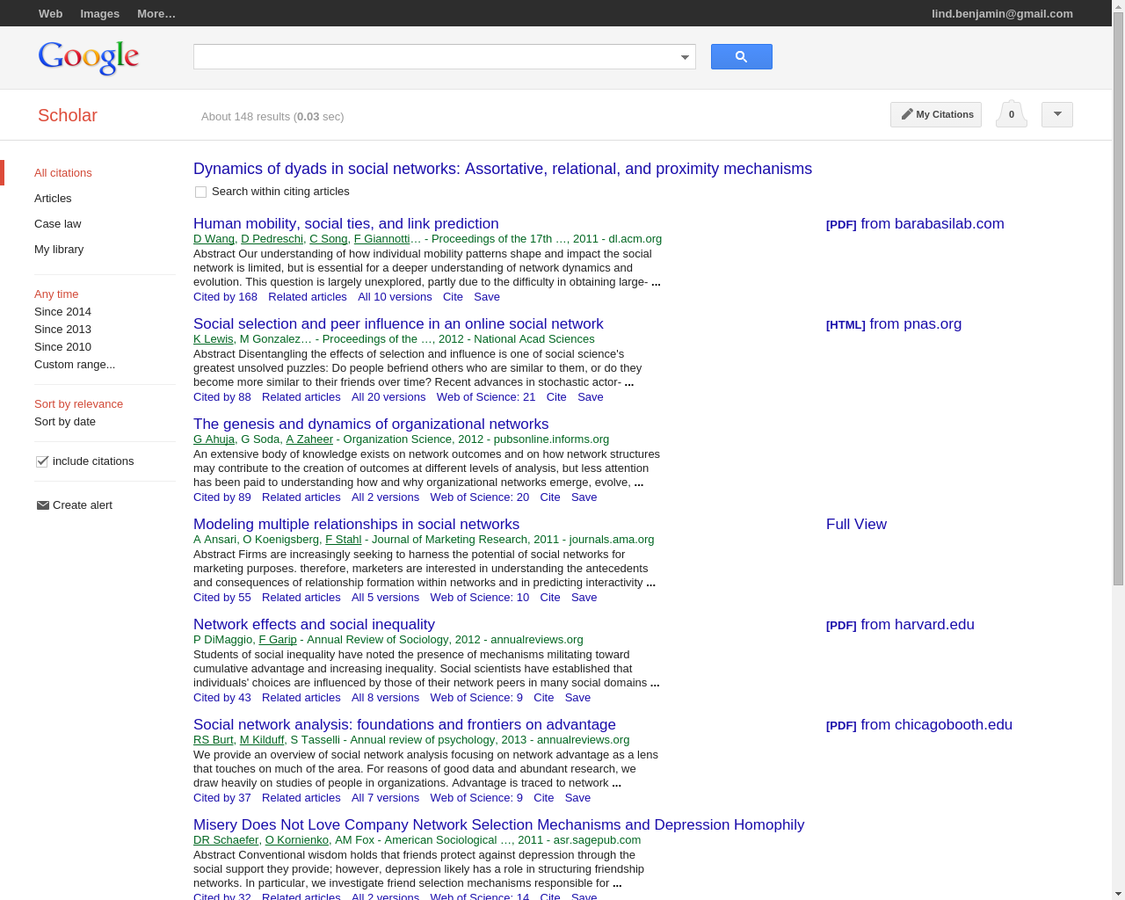
Task: Open author D Wang profile link
Action: point(214,239)
